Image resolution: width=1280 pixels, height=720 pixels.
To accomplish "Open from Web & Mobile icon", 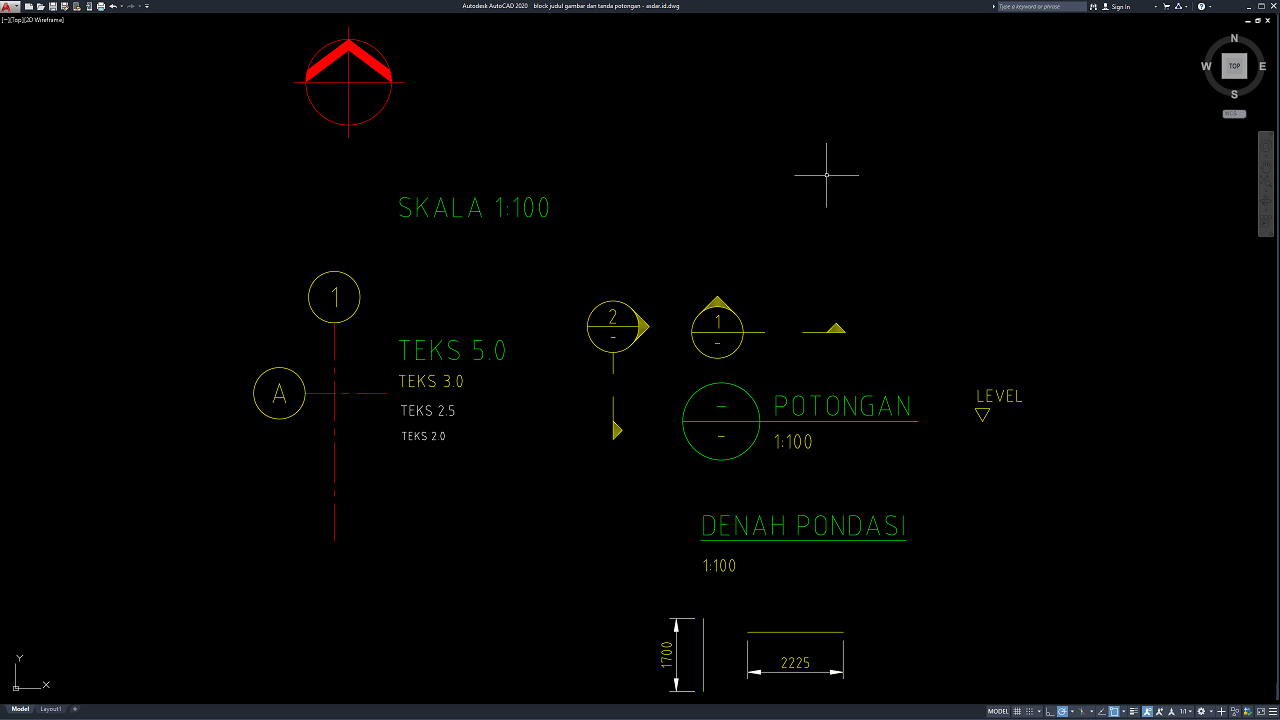I will click(77, 6).
